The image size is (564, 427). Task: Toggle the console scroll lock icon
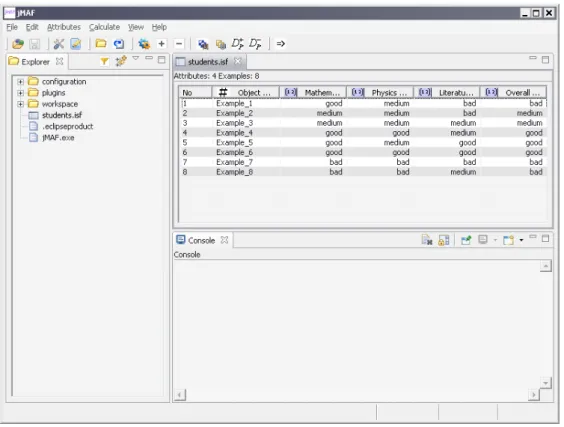(444, 240)
